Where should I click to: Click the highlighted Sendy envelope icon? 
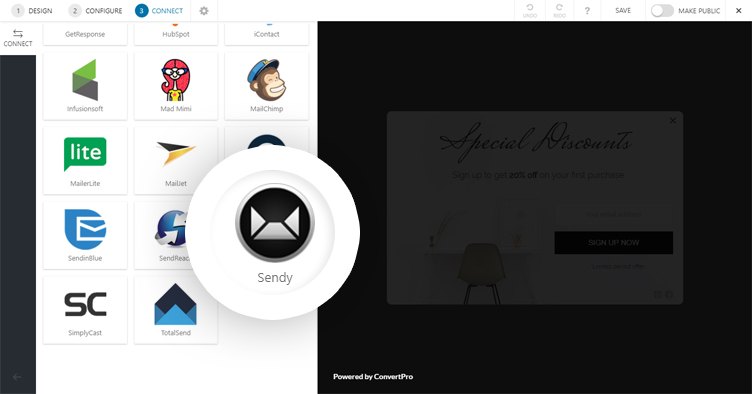pos(275,223)
